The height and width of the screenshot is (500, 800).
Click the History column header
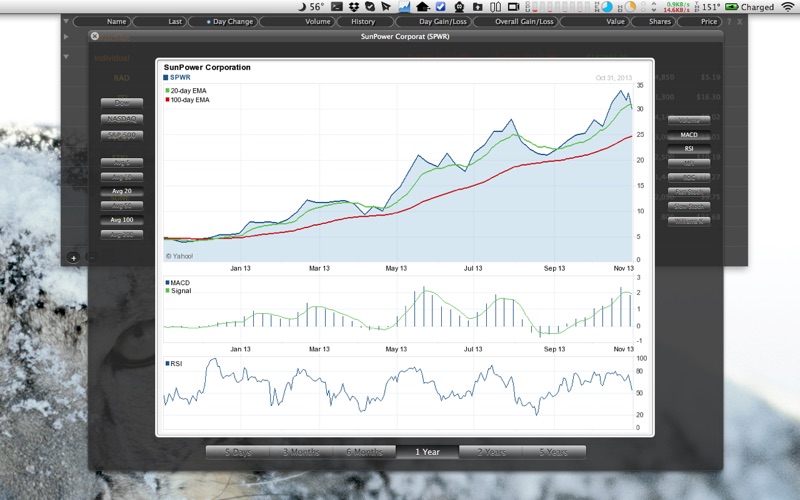pyautogui.click(x=363, y=21)
